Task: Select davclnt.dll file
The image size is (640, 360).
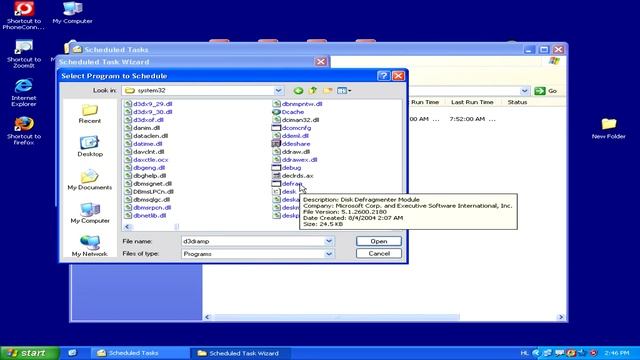Action: point(144,152)
